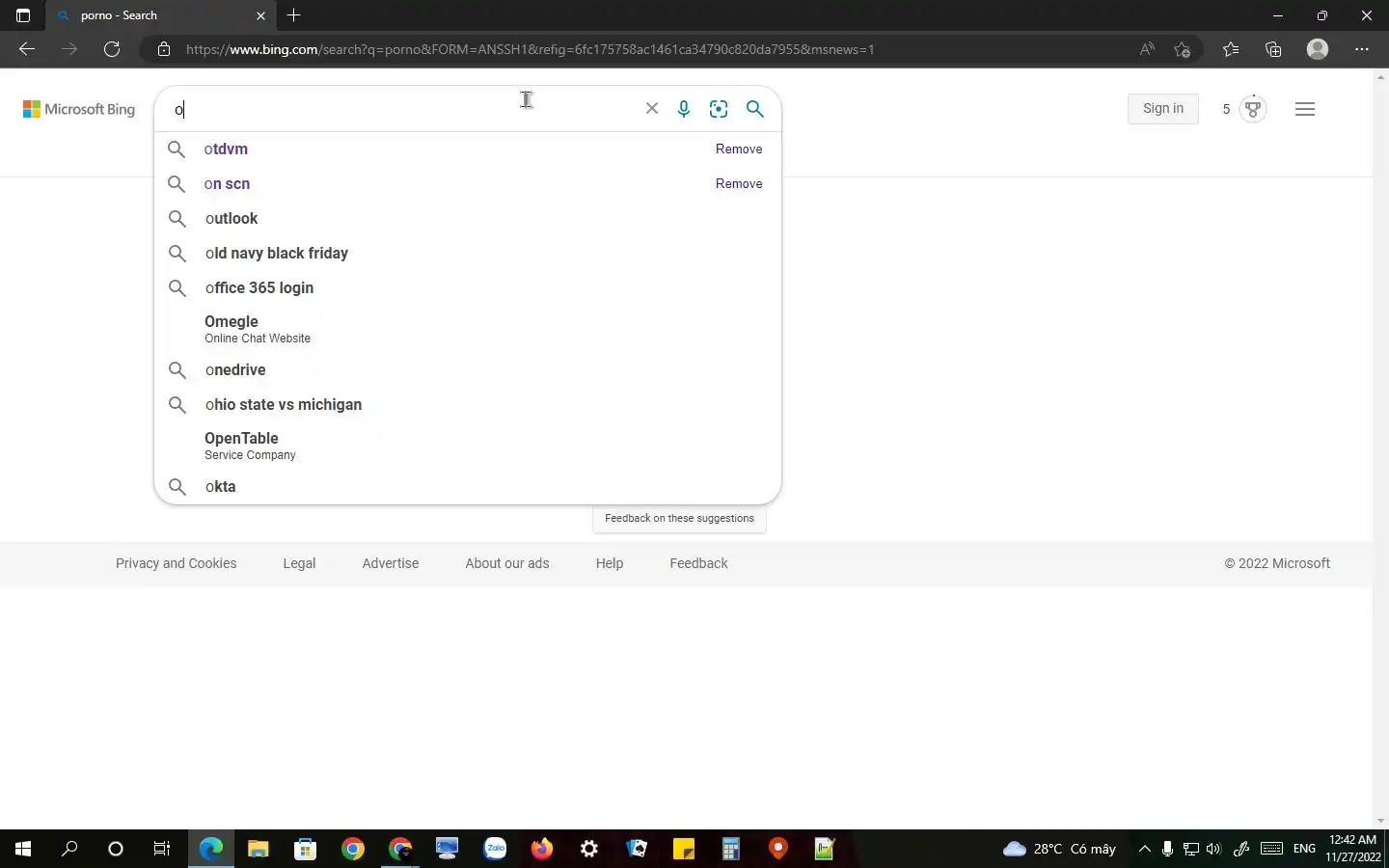Viewport: 1389px width, 868px height.
Task: Open a new browser tab
Action: pos(294,15)
